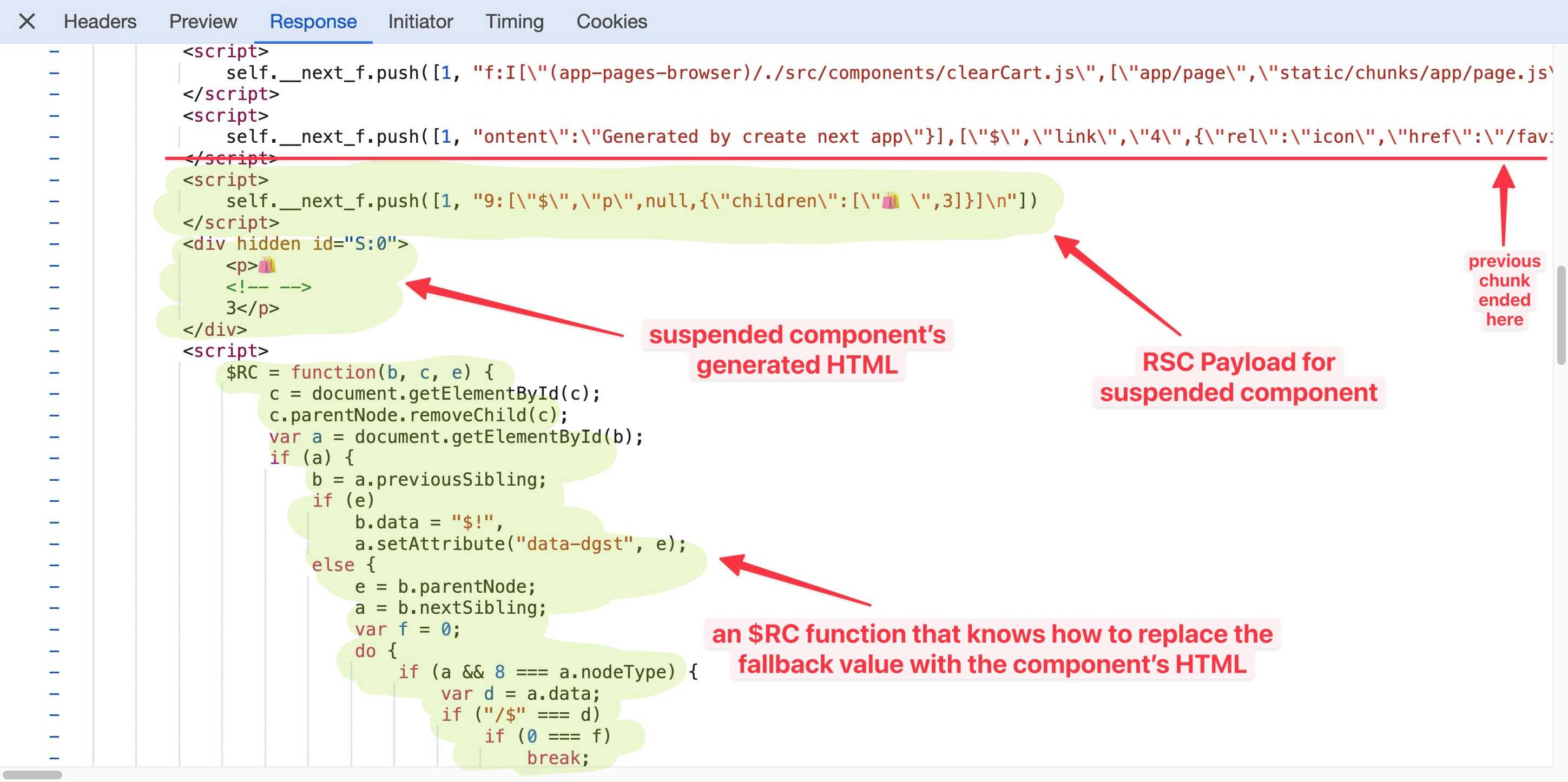Viewport: 1568px width, 782px height.
Task: Click gutter dash beside else { line
Action: [54, 565]
